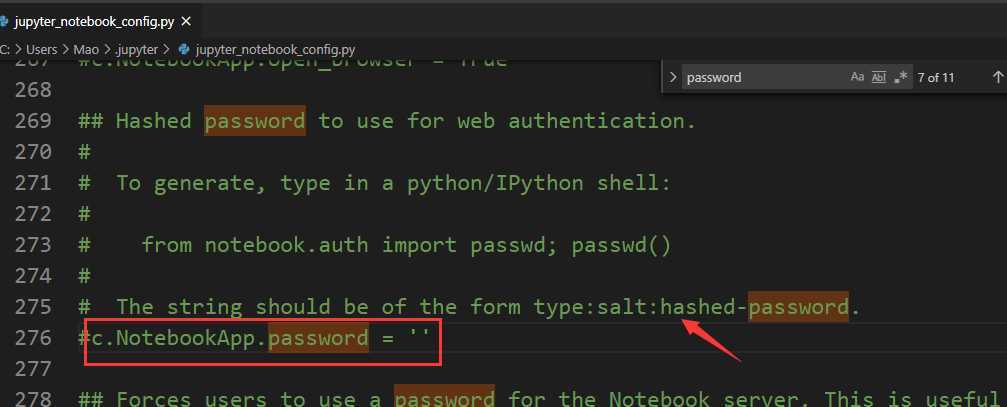Open the .jupyter breadcrumb folder
Viewport: 1007px width, 407px height.
point(137,49)
